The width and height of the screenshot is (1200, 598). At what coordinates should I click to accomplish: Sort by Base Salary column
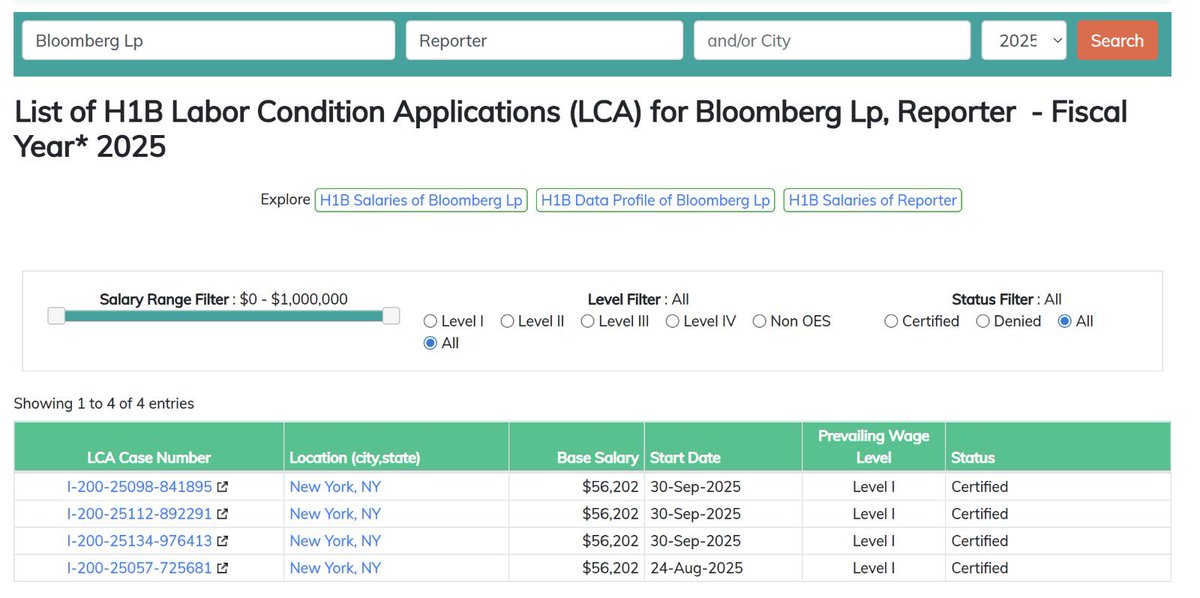point(577,446)
